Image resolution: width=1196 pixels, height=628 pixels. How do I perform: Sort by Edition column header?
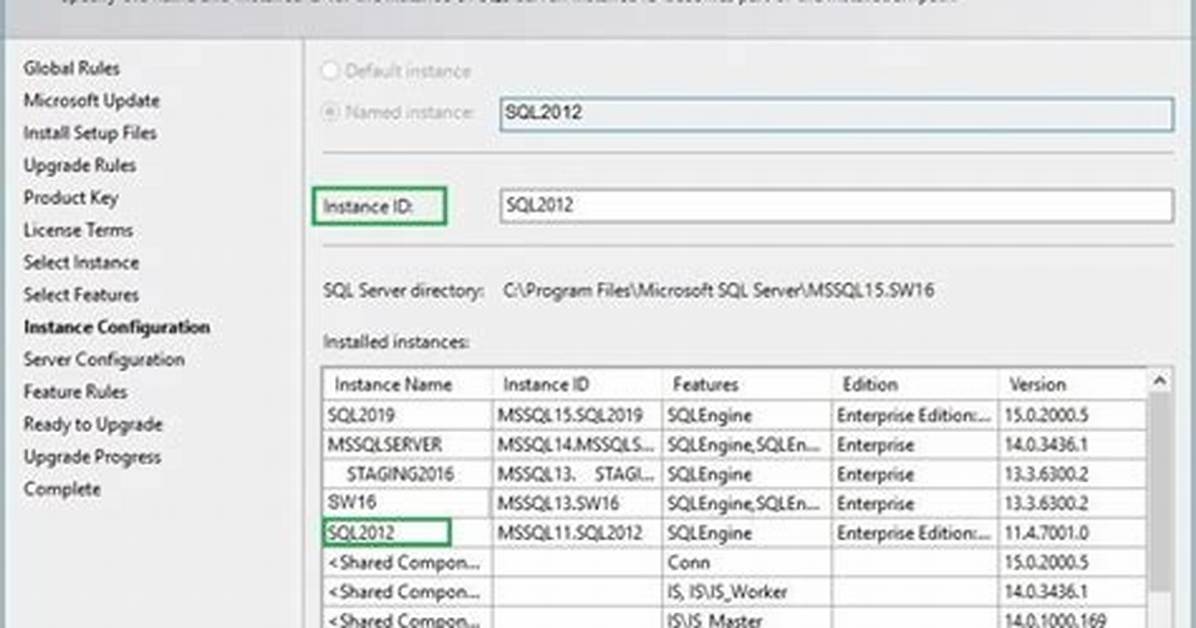915,385
